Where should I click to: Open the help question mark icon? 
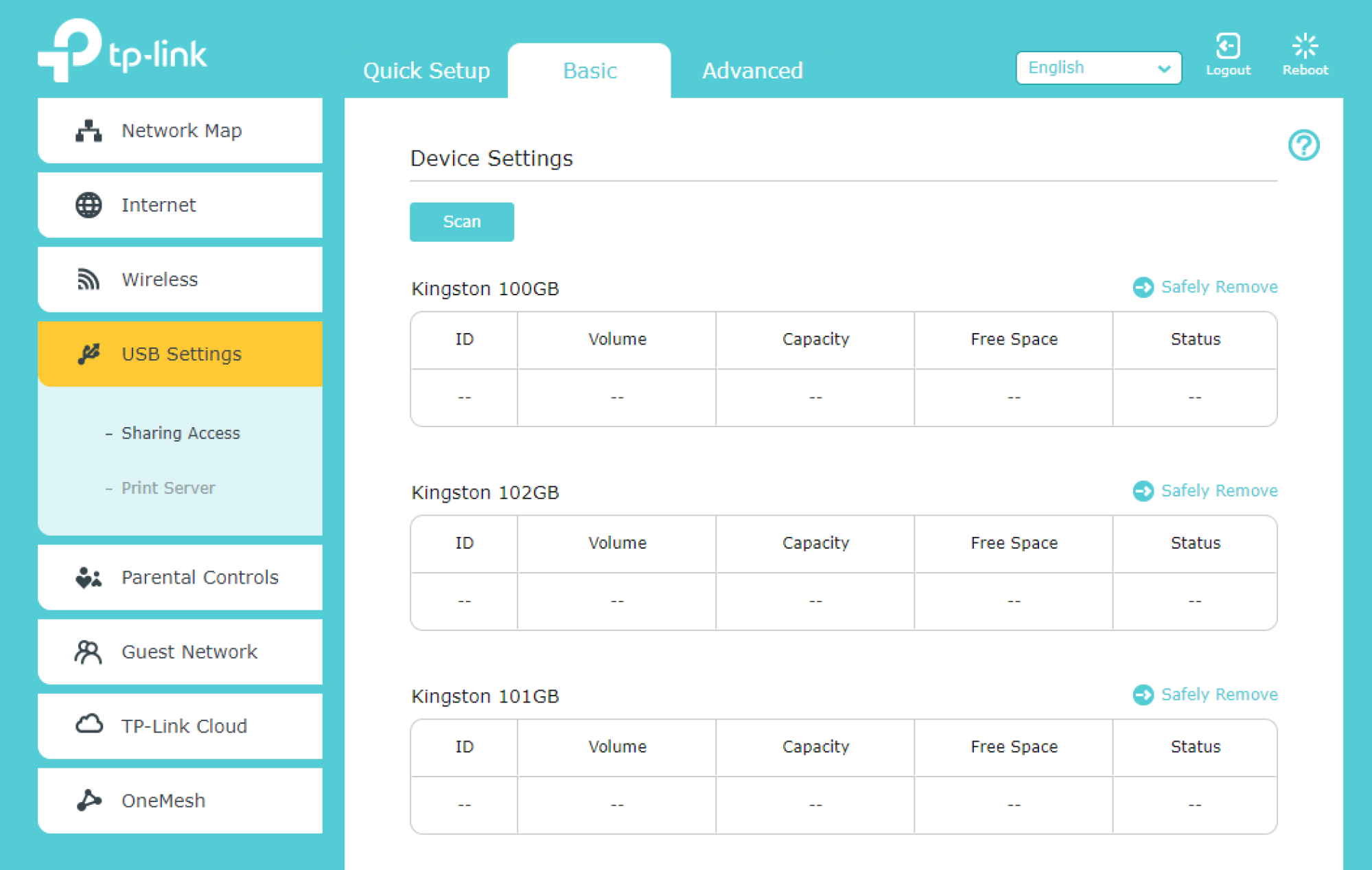[1303, 145]
